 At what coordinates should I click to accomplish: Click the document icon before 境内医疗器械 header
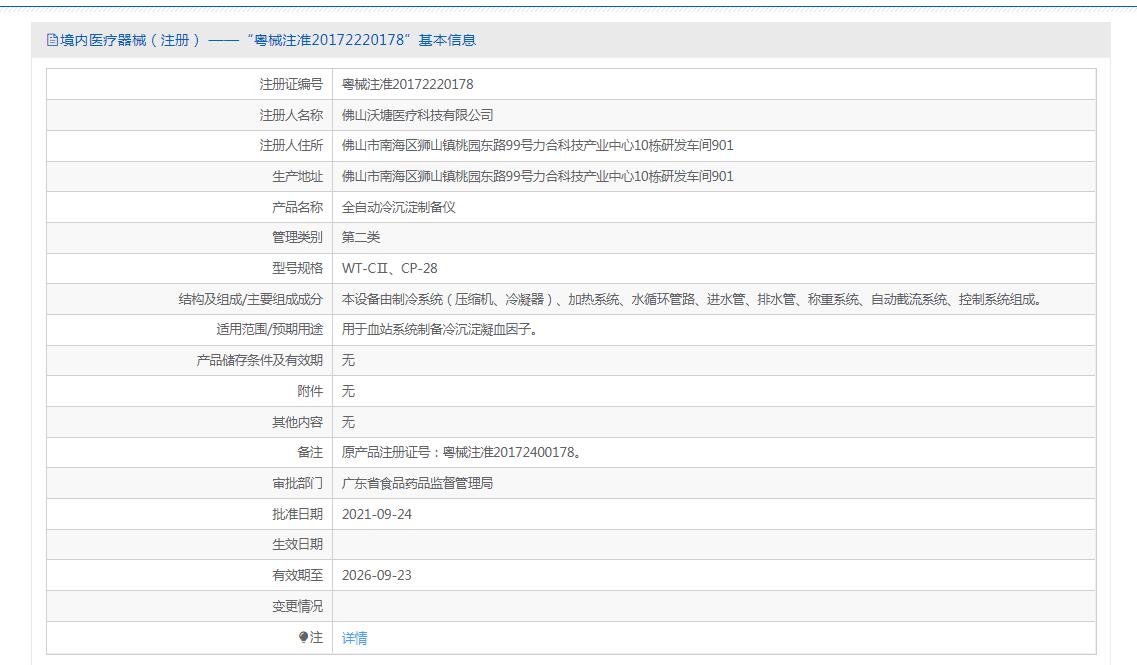(52, 40)
